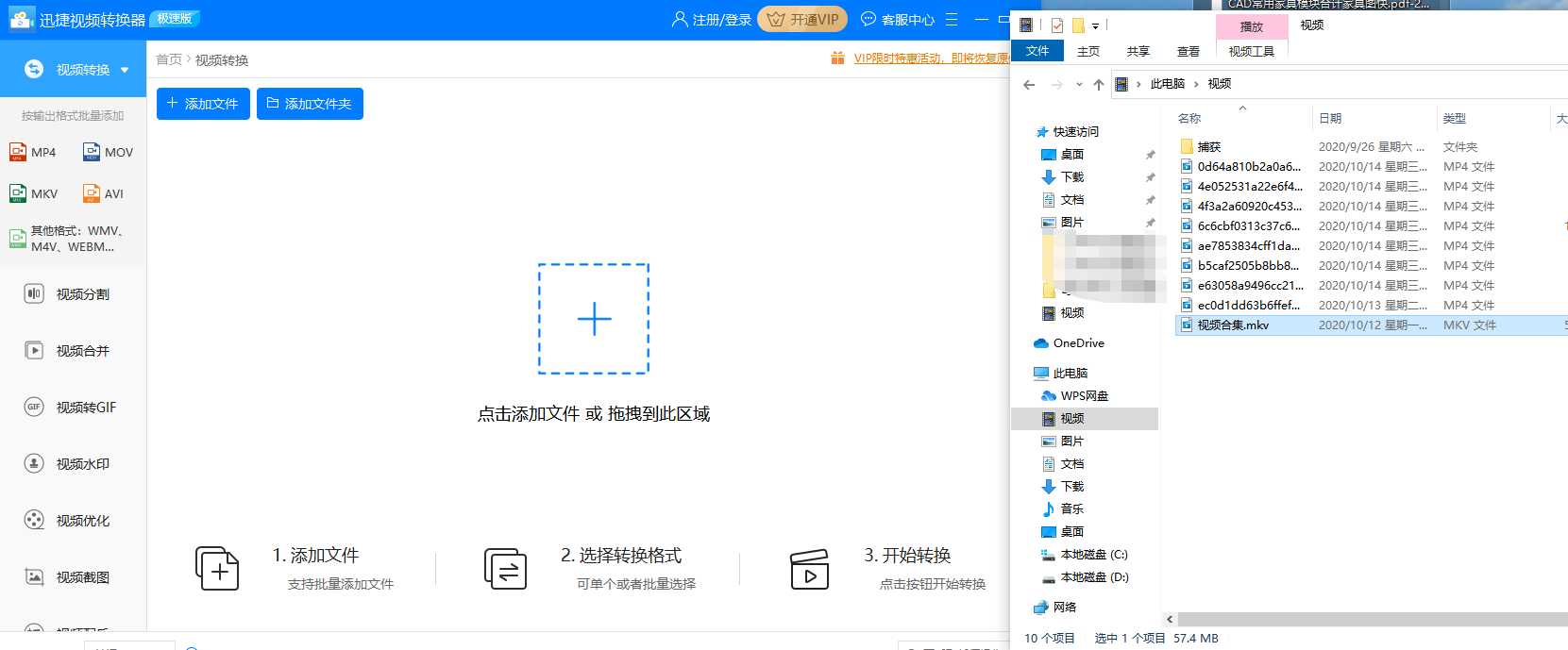
Task: Click Explorer forward navigation arrow
Action: click(1056, 85)
